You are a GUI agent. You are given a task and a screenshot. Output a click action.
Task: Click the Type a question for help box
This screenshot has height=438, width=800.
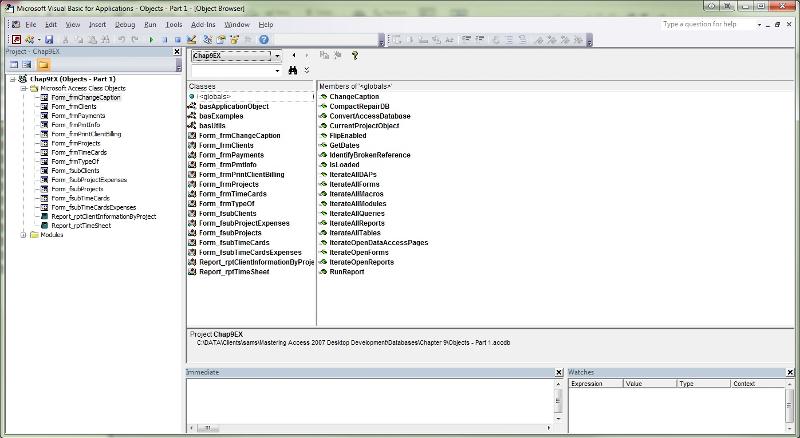click(707, 24)
